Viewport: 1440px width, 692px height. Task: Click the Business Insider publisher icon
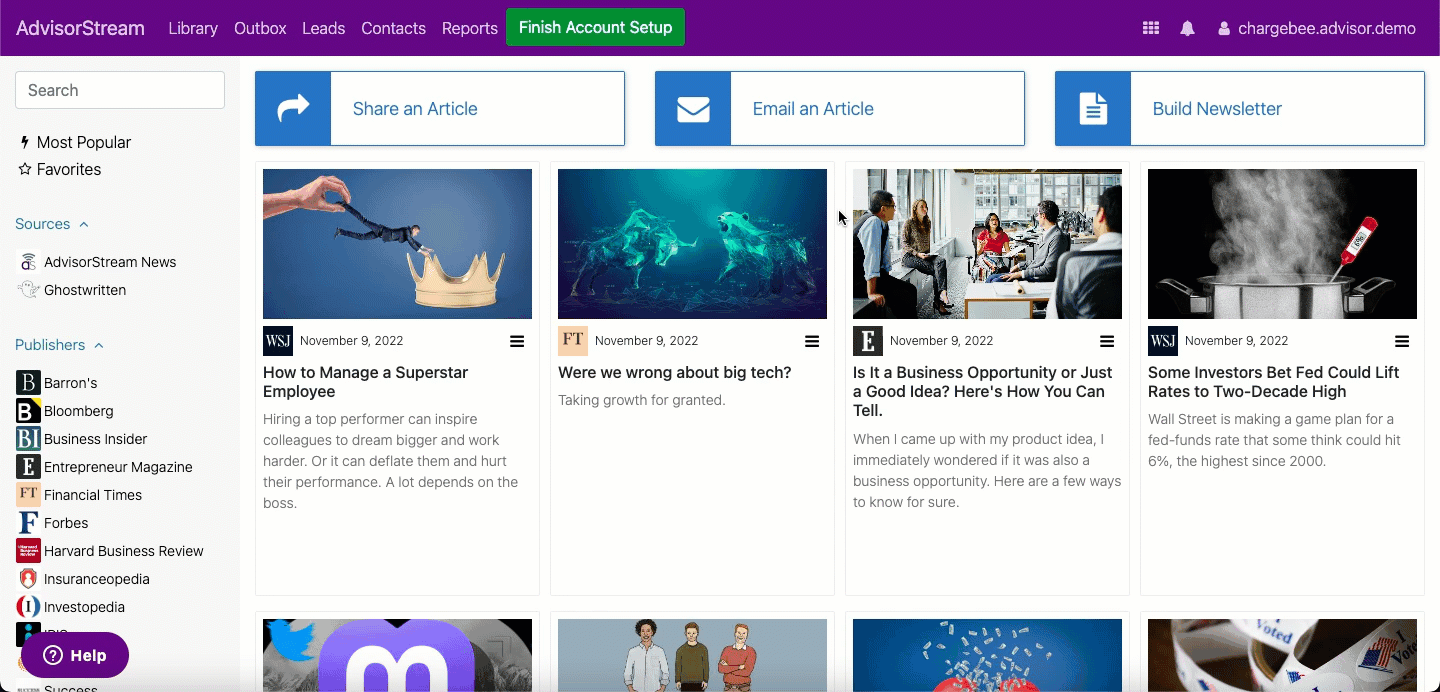point(28,438)
